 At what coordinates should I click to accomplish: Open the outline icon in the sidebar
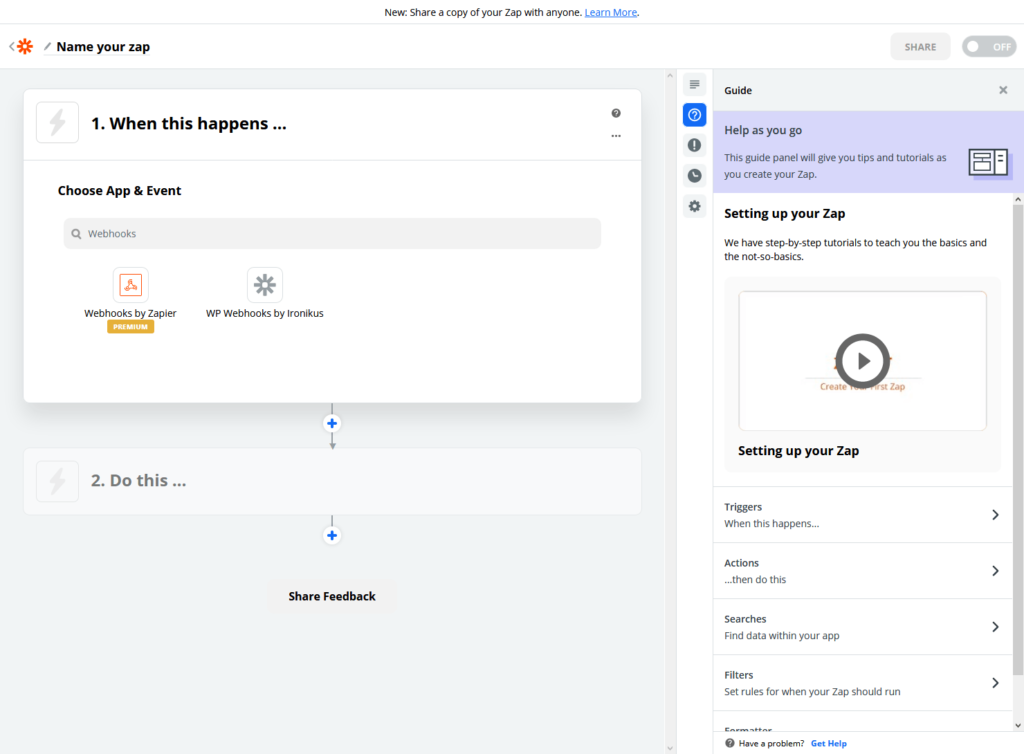[694, 84]
